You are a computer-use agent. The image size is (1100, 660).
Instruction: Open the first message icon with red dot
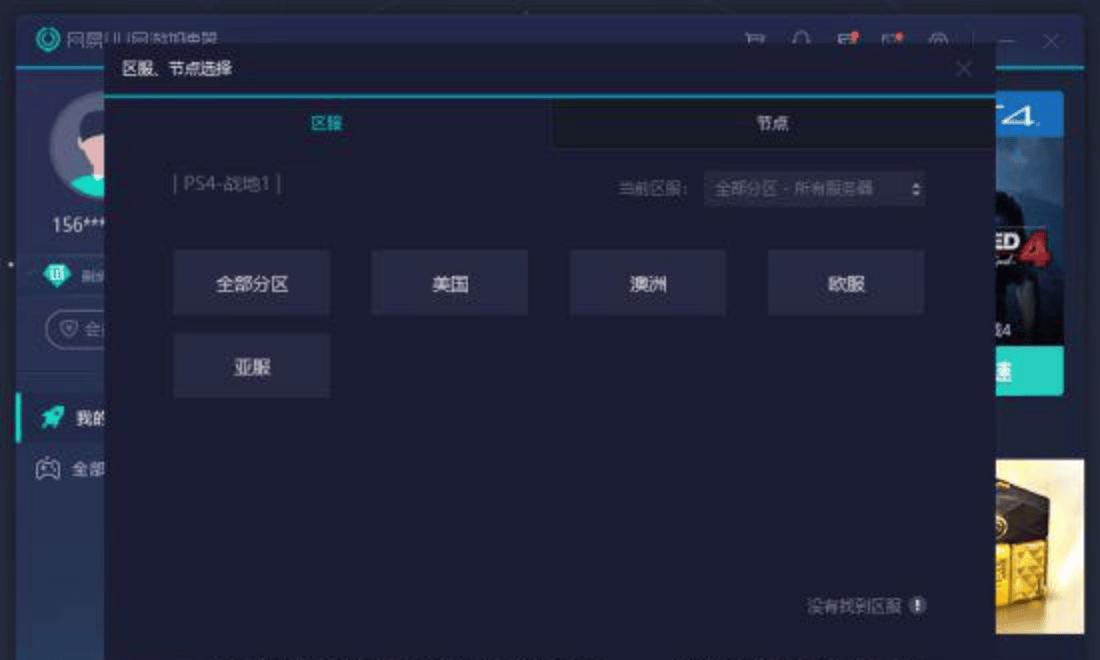pos(847,39)
